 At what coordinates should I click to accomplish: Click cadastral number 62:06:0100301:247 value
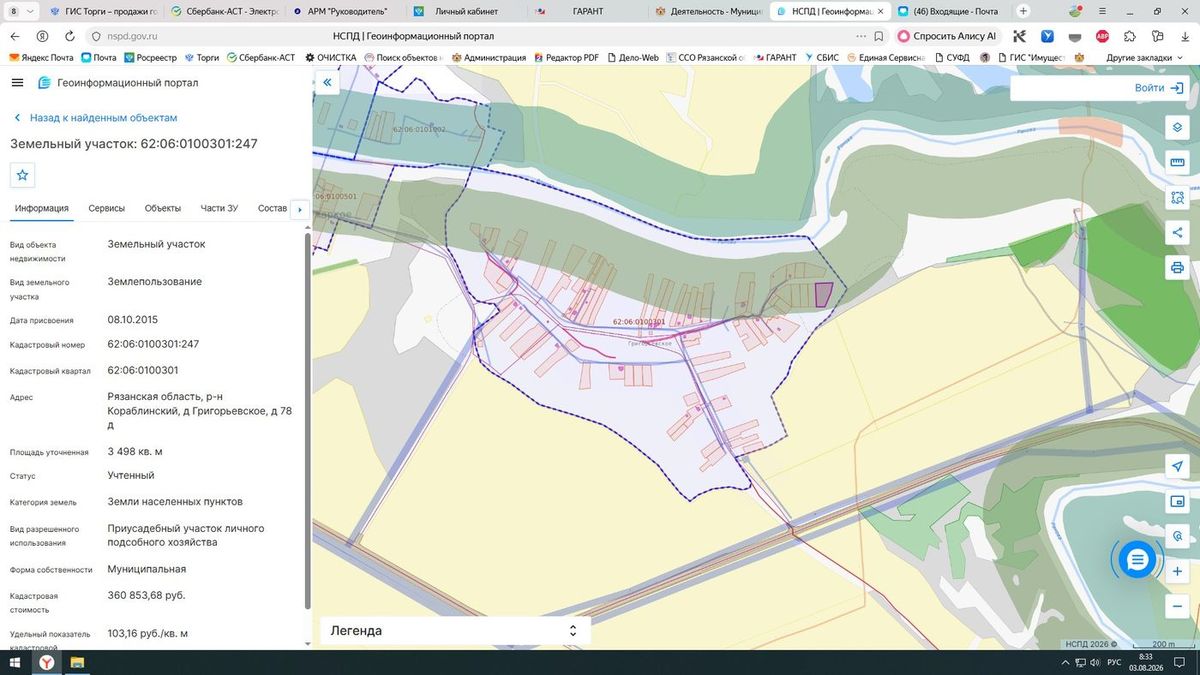click(x=153, y=344)
